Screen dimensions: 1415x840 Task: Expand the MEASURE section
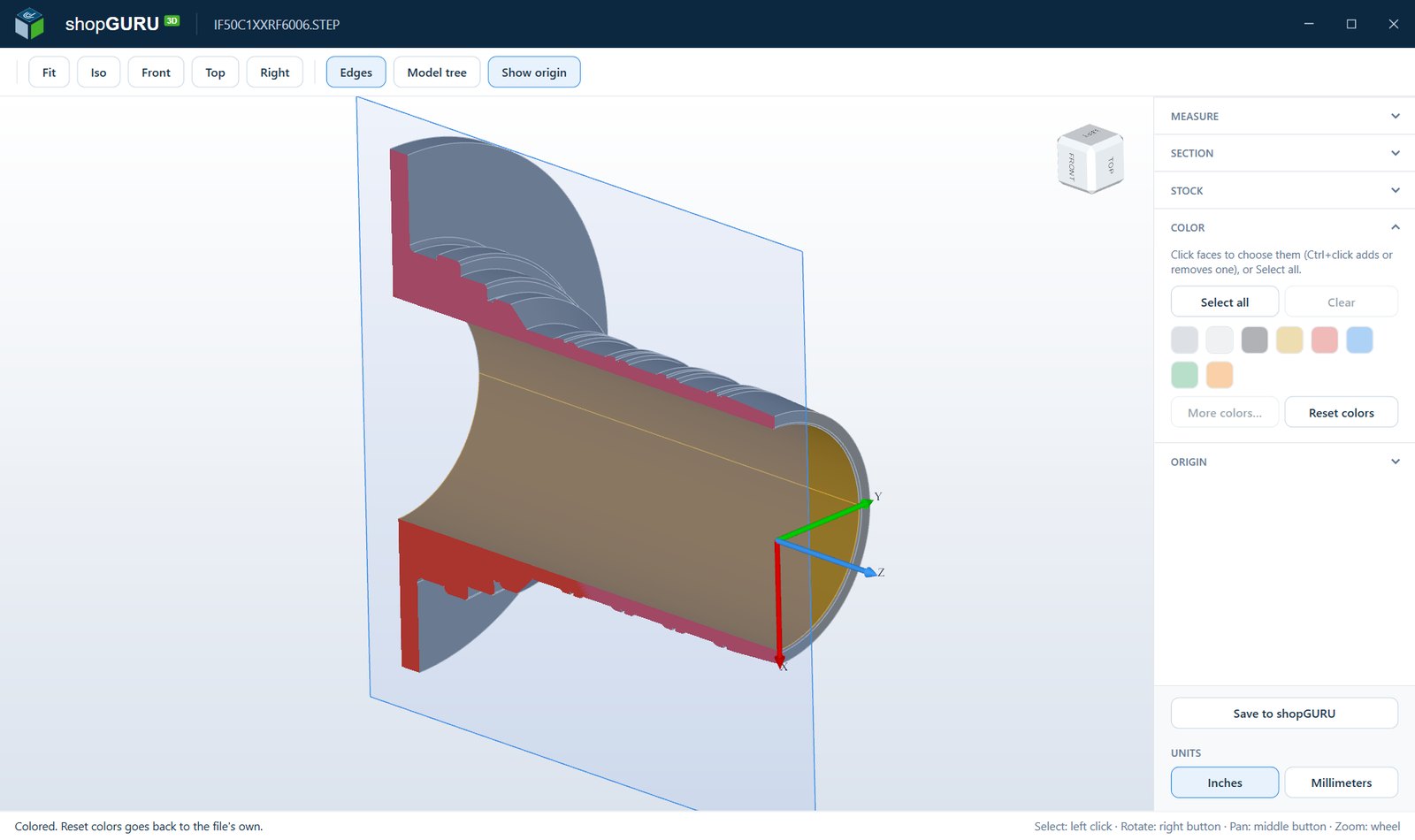coord(1284,116)
